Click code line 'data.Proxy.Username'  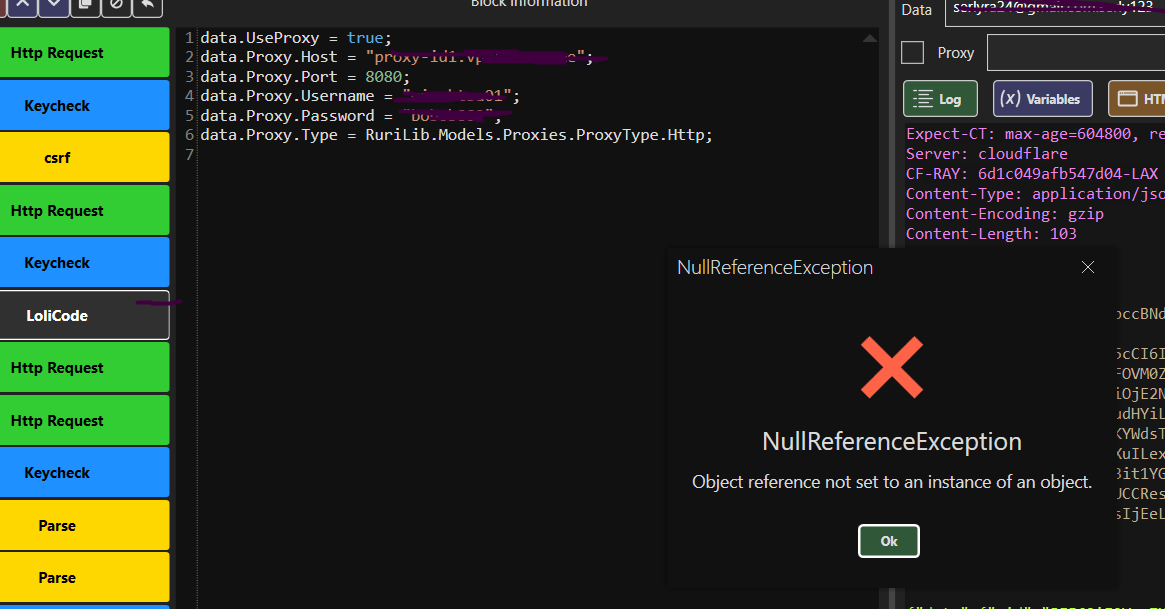tap(360, 96)
